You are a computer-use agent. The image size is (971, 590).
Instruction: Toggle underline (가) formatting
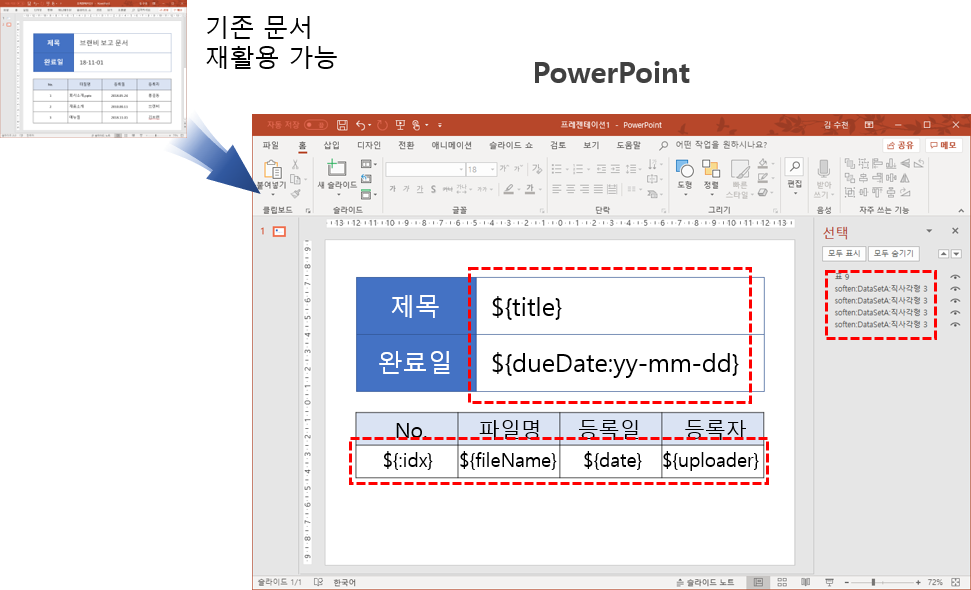420,189
